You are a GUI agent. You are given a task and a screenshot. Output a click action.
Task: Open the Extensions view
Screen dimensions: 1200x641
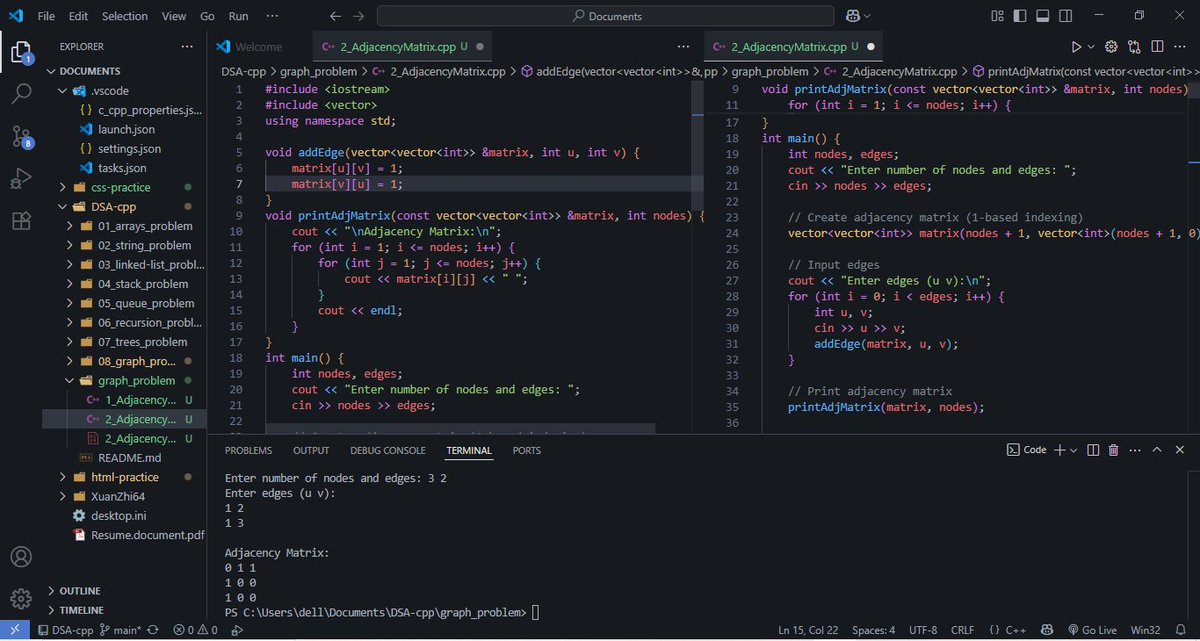coord(21,221)
